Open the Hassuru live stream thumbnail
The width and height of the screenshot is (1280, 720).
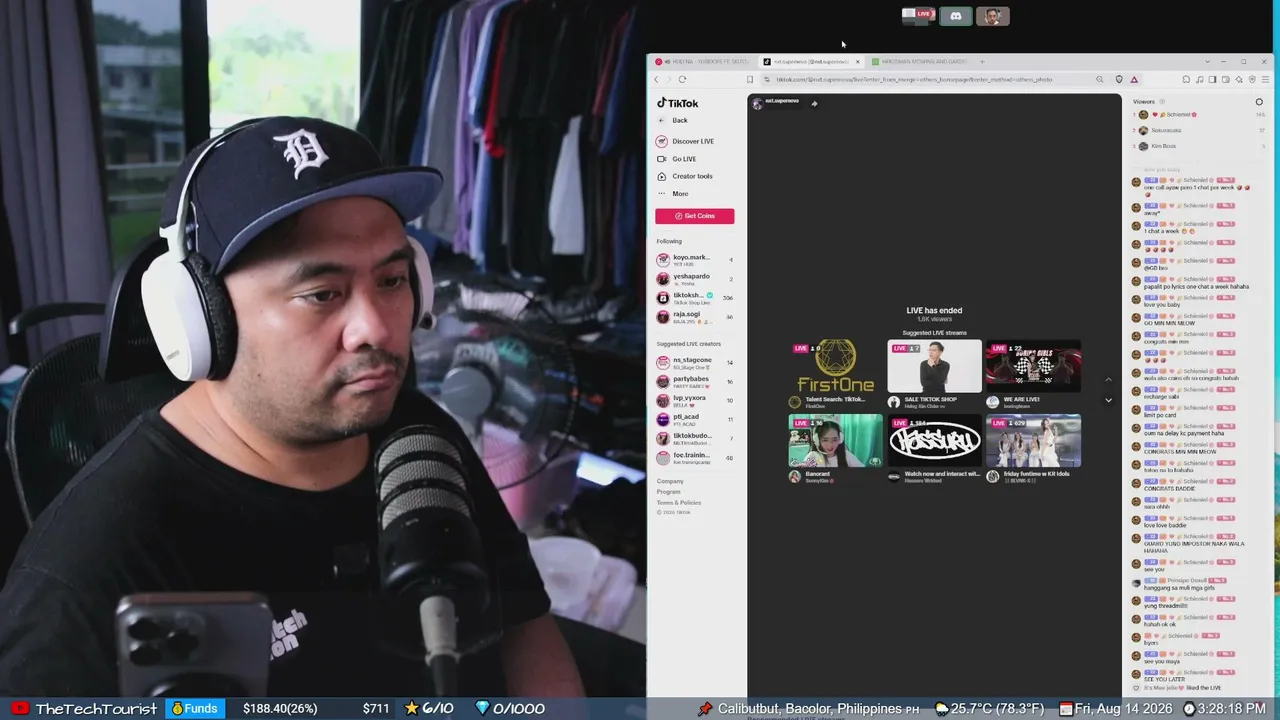tap(934, 440)
